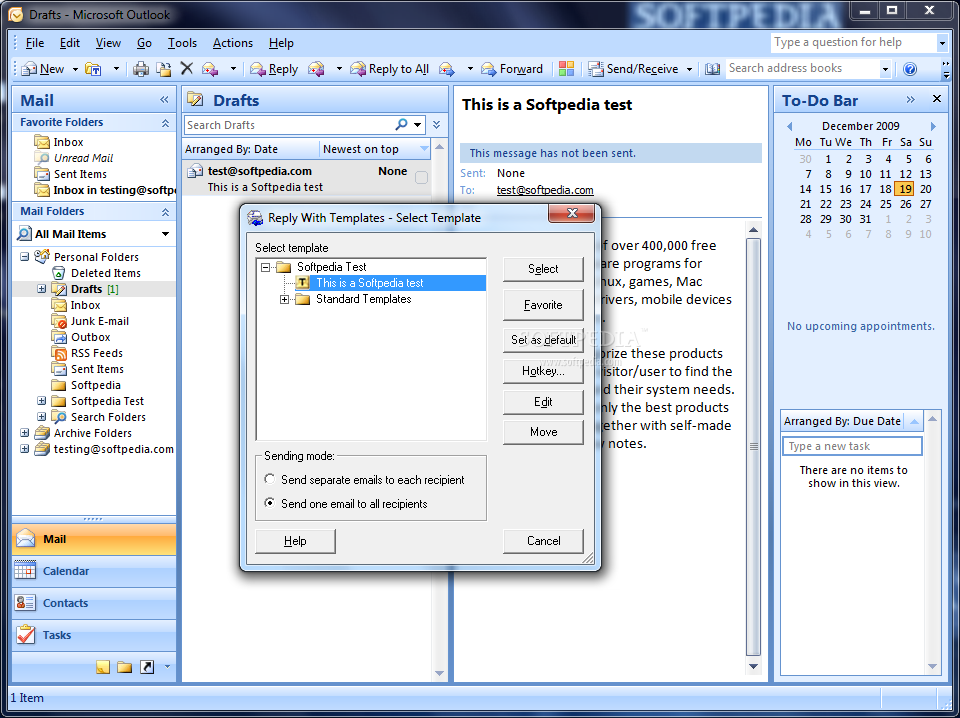
Task: Collapse the Personal Folders tree node
Action: click(24, 257)
